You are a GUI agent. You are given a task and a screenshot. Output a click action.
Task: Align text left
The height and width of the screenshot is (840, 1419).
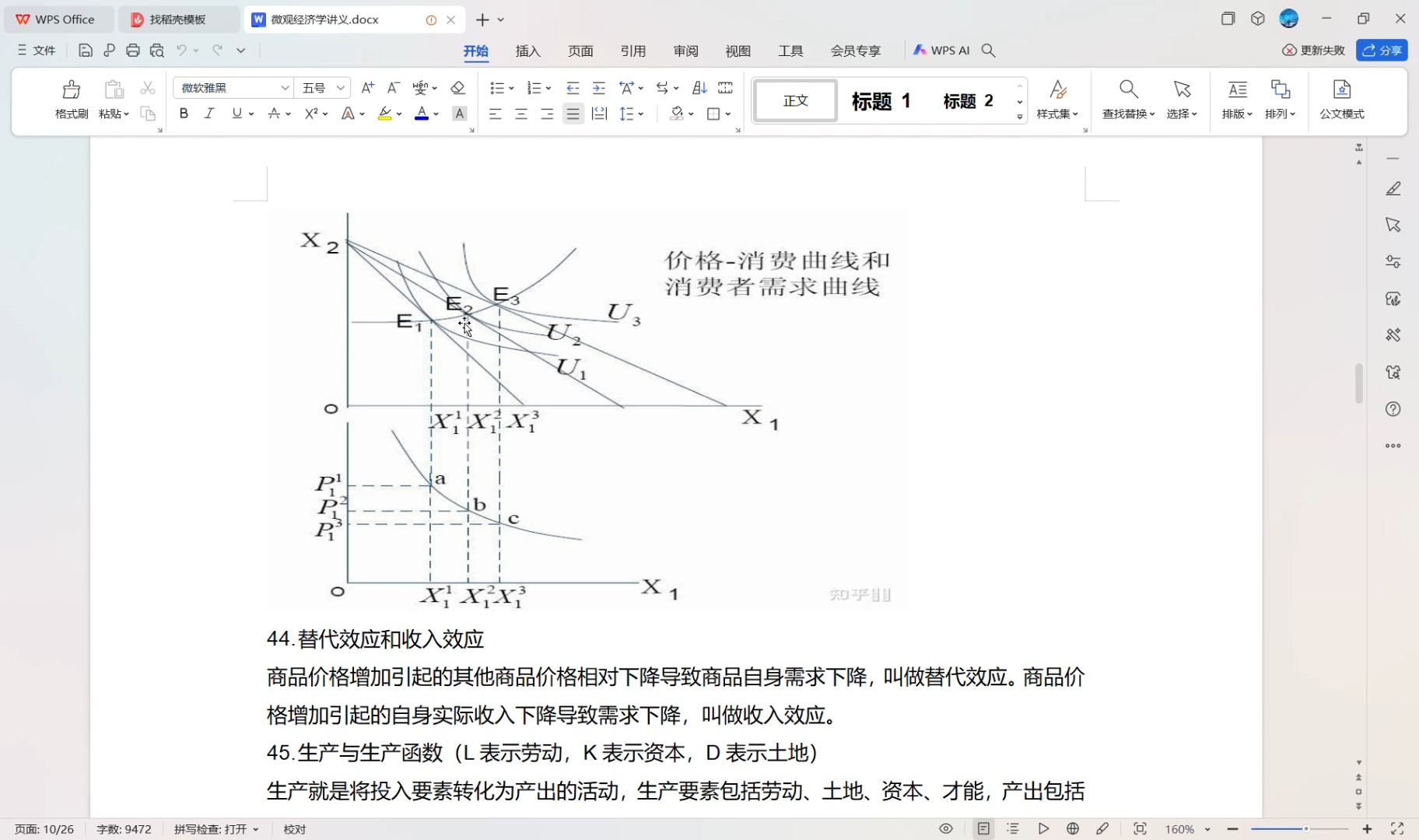[495, 114]
